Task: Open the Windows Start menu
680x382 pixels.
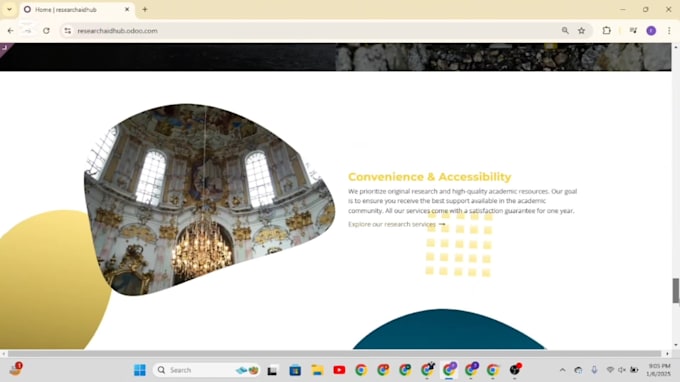Action: [x=140, y=370]
